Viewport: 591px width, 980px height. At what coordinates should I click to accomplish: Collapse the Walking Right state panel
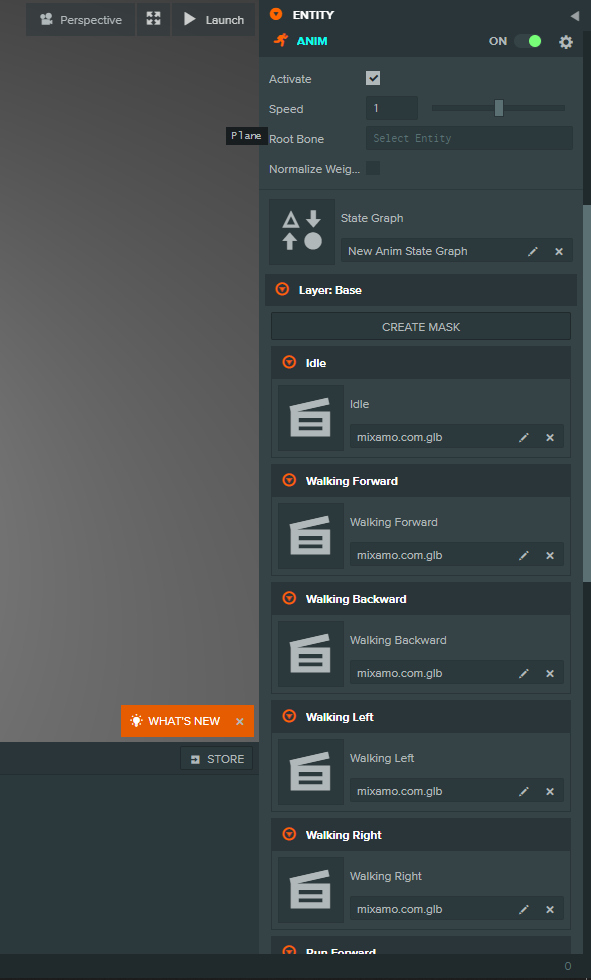[289, 834]
